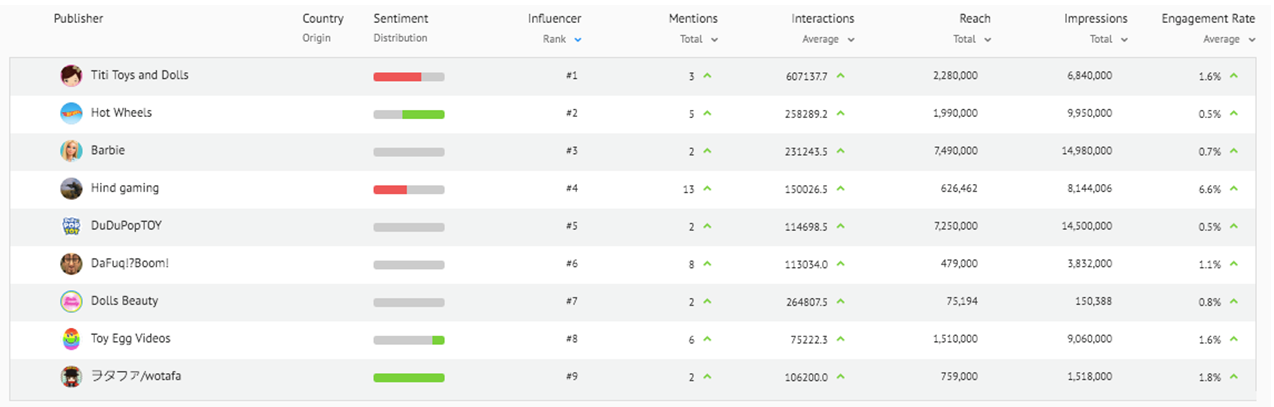Click the DuDuPopTOY channel icon
The image size is (1274, 407).
point(71,226)
